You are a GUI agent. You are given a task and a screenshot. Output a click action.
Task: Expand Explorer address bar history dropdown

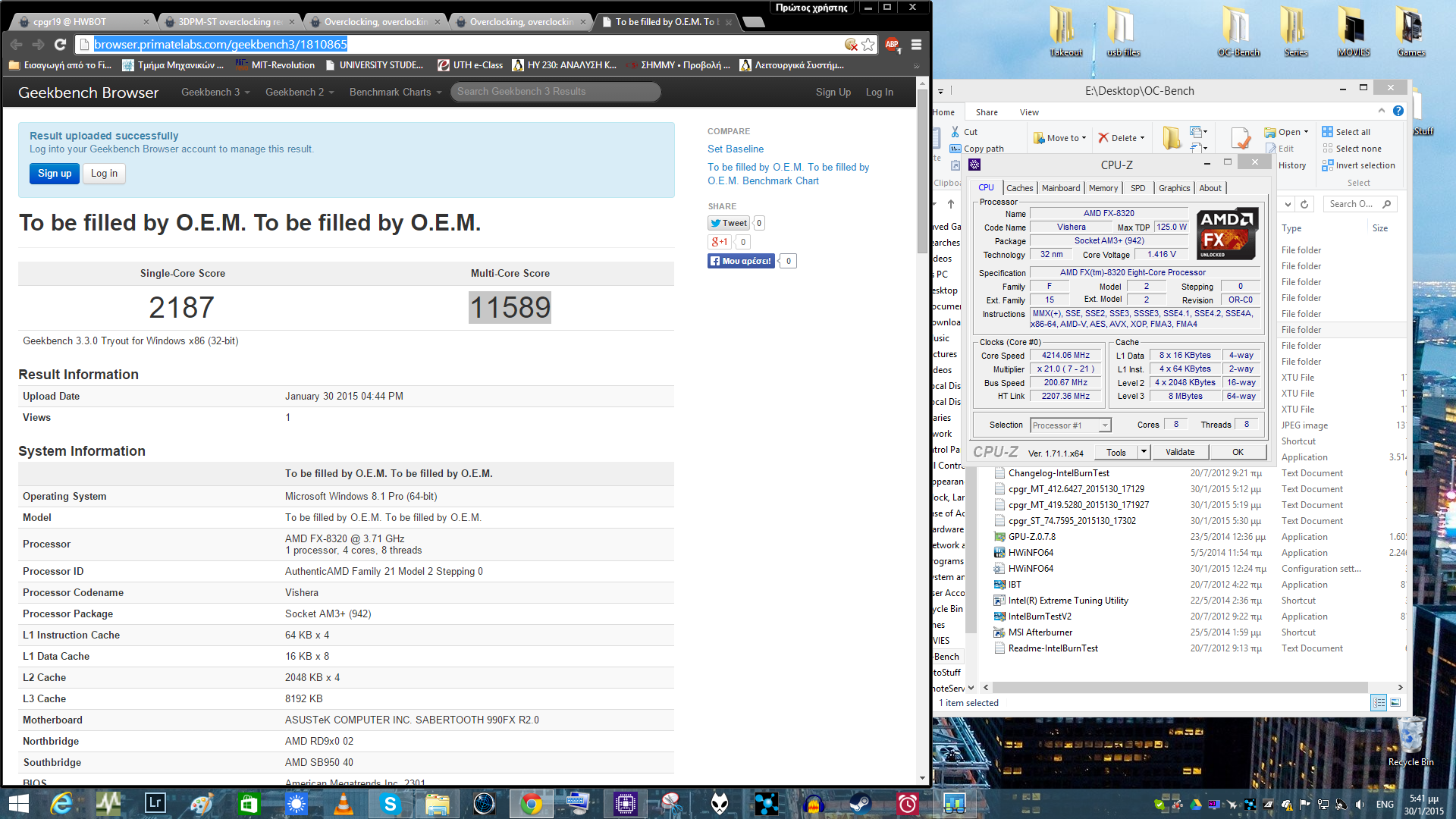point(1287,204)
